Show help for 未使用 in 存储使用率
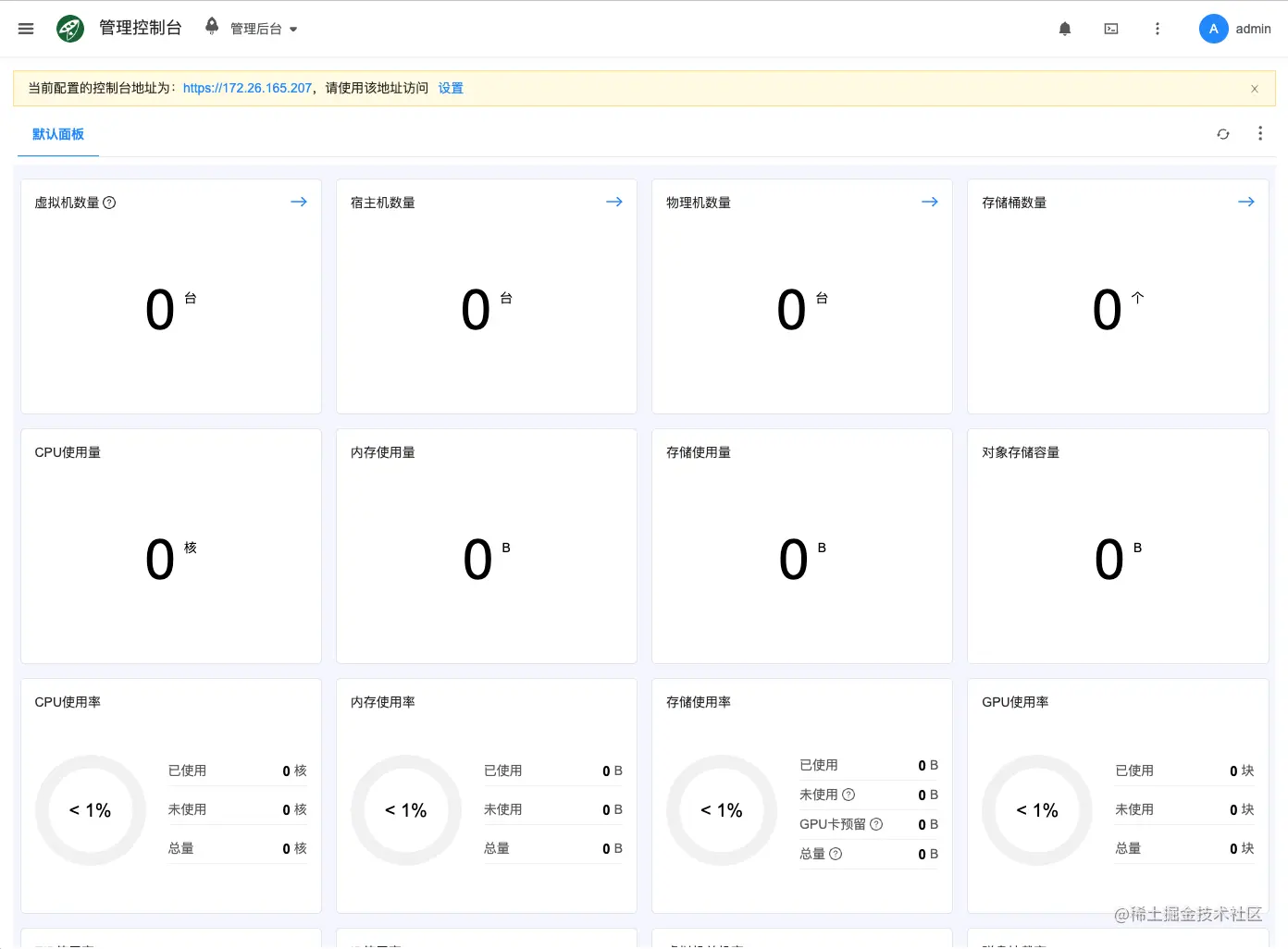This screenshot has height=949, width=1288. (848, 795)
